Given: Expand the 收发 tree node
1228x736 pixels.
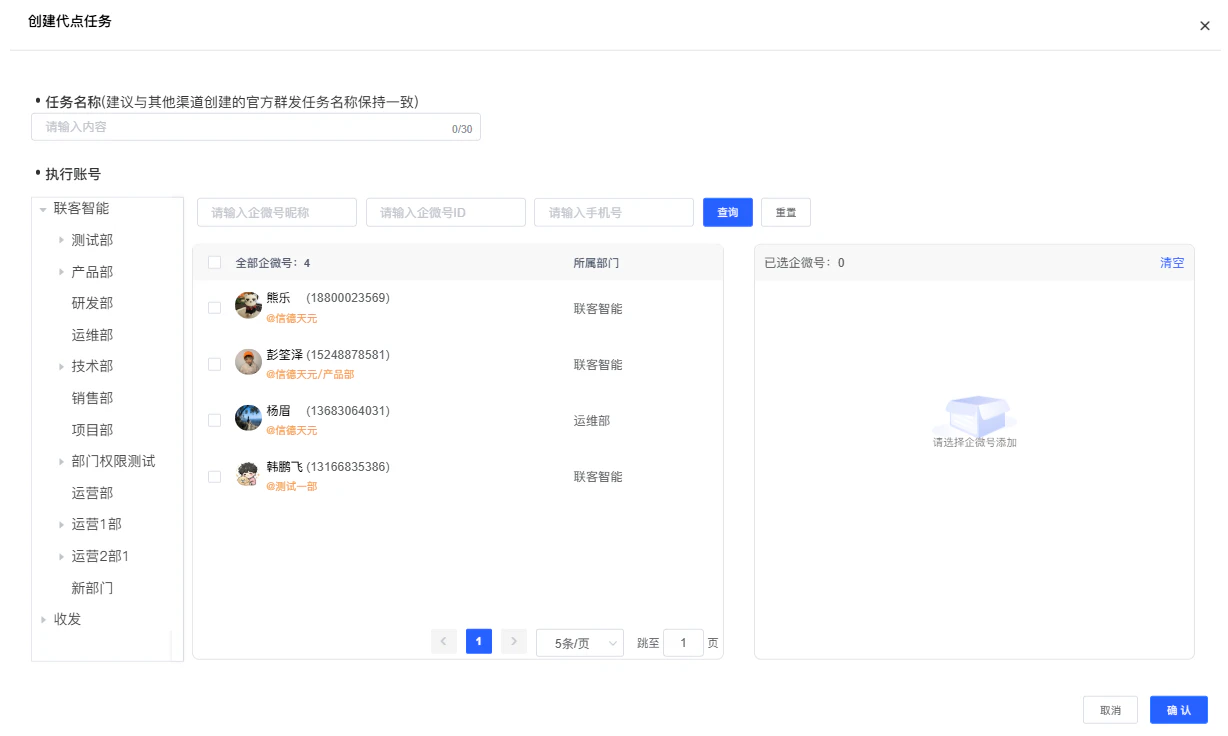Looking at the screenshot, I should tap(43, 620).
